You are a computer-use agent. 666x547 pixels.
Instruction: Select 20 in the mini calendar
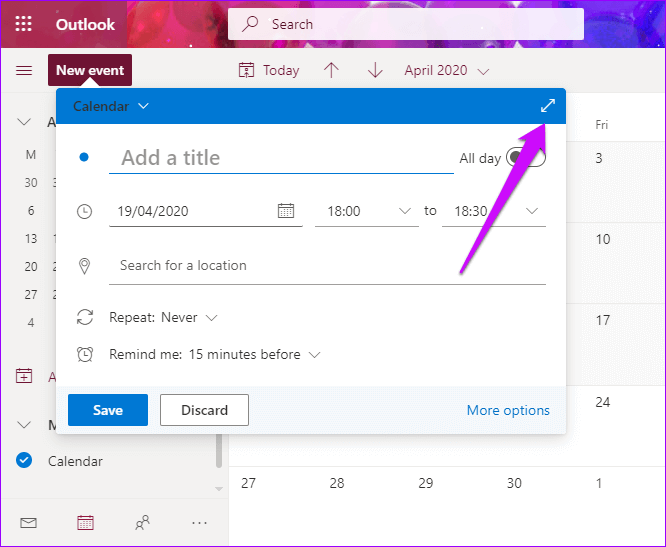click(x=31, y=267)
